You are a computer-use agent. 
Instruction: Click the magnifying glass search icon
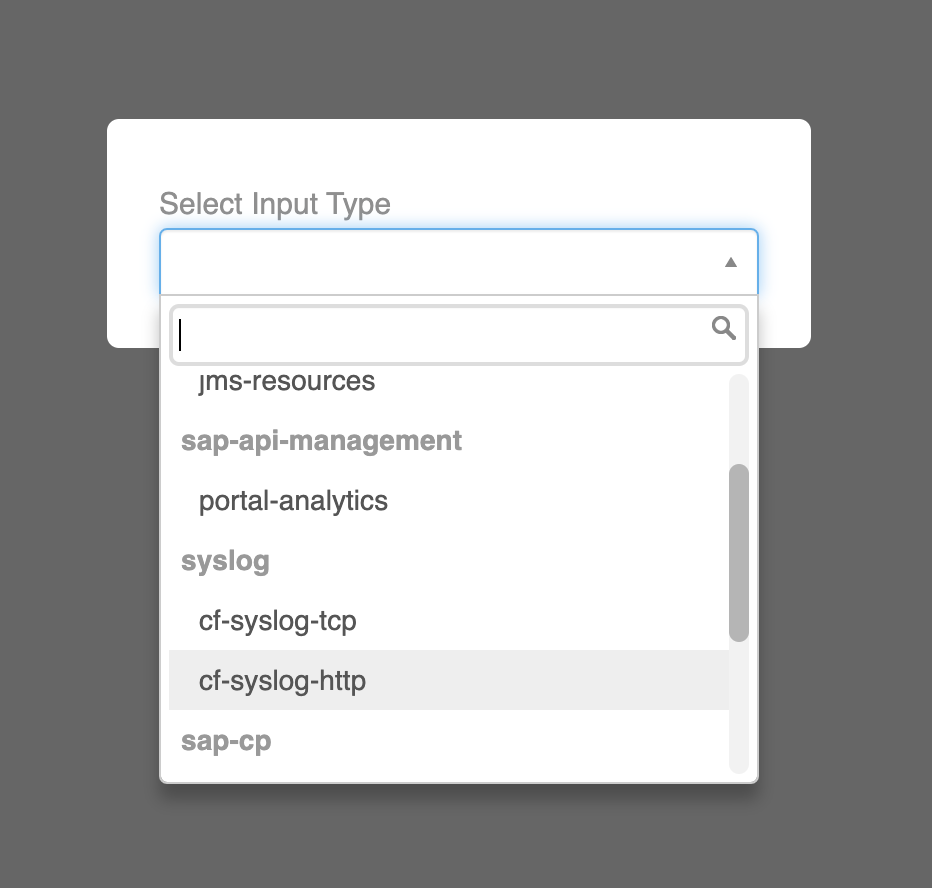(x=723, y=328)
